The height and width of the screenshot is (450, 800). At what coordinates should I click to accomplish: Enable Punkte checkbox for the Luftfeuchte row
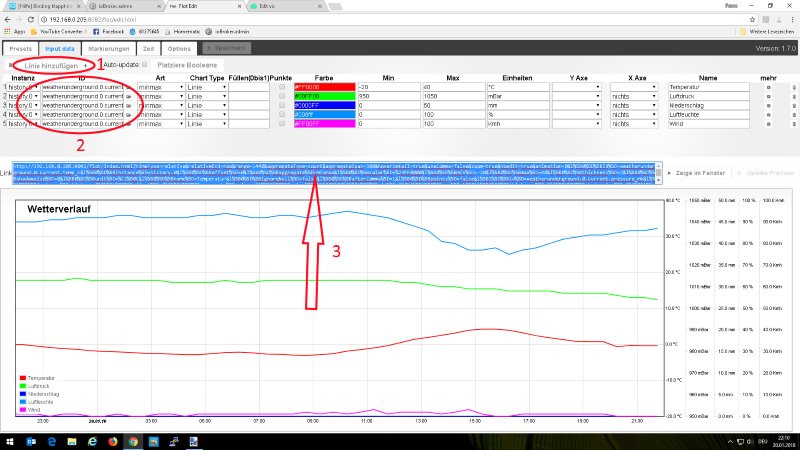tap(281, 115)
